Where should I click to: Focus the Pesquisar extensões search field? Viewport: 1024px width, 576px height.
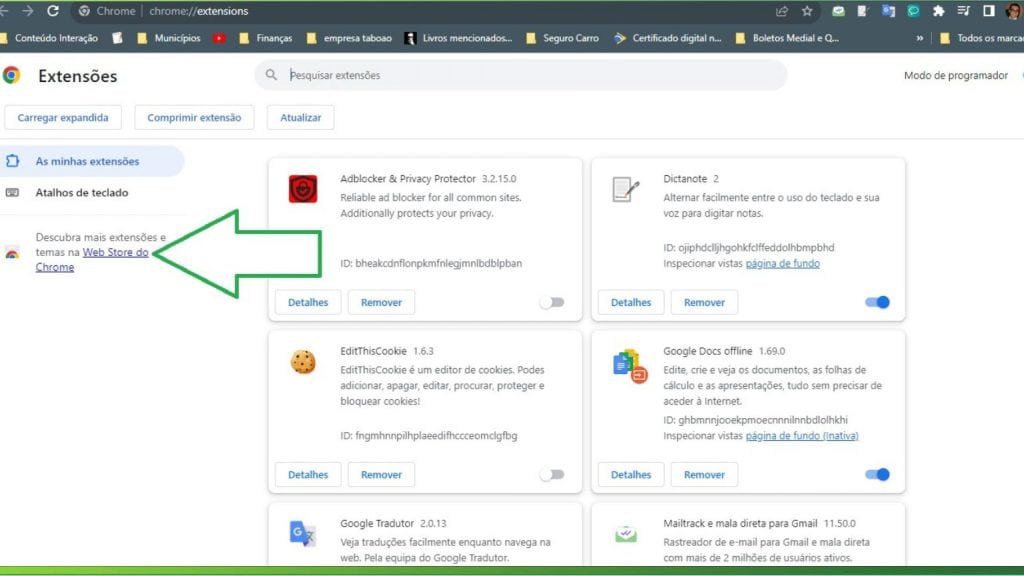pyautogui.click(x=520, y=75)
